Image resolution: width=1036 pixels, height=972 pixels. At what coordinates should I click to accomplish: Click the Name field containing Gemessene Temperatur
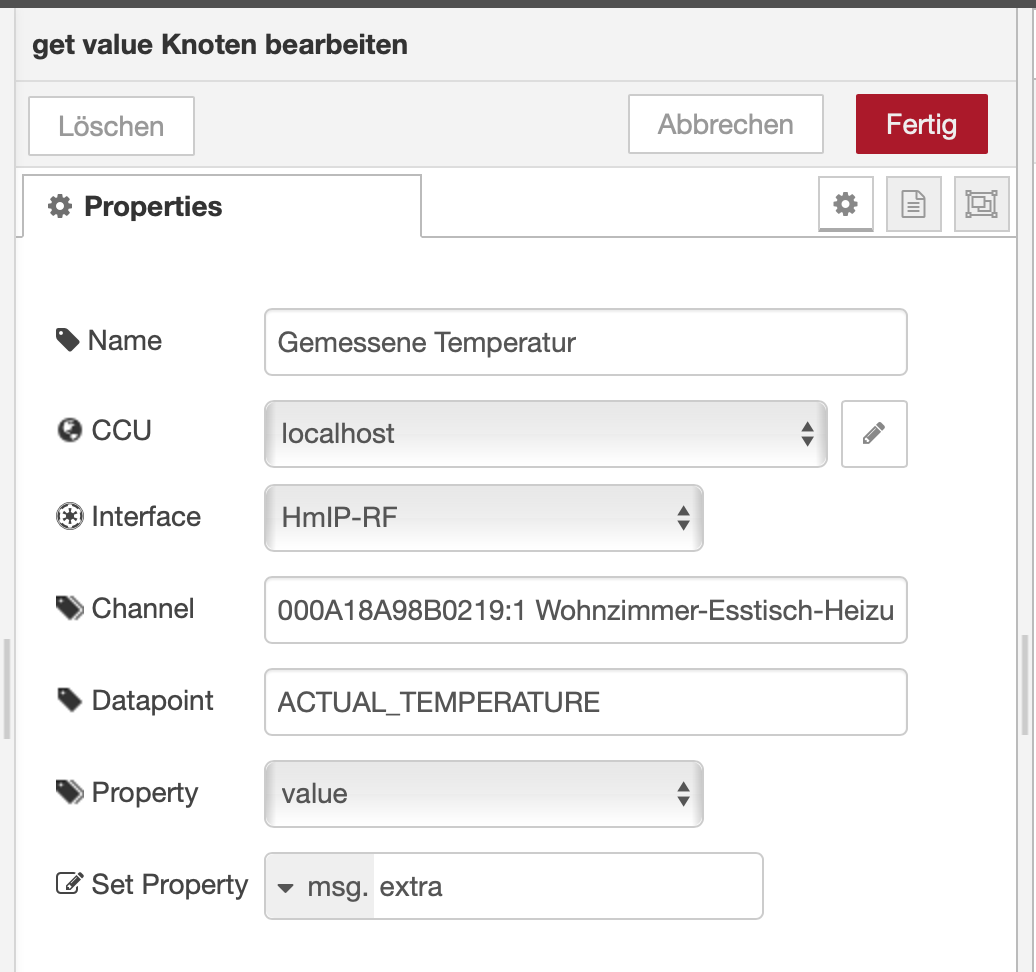(x=585, y=342)
